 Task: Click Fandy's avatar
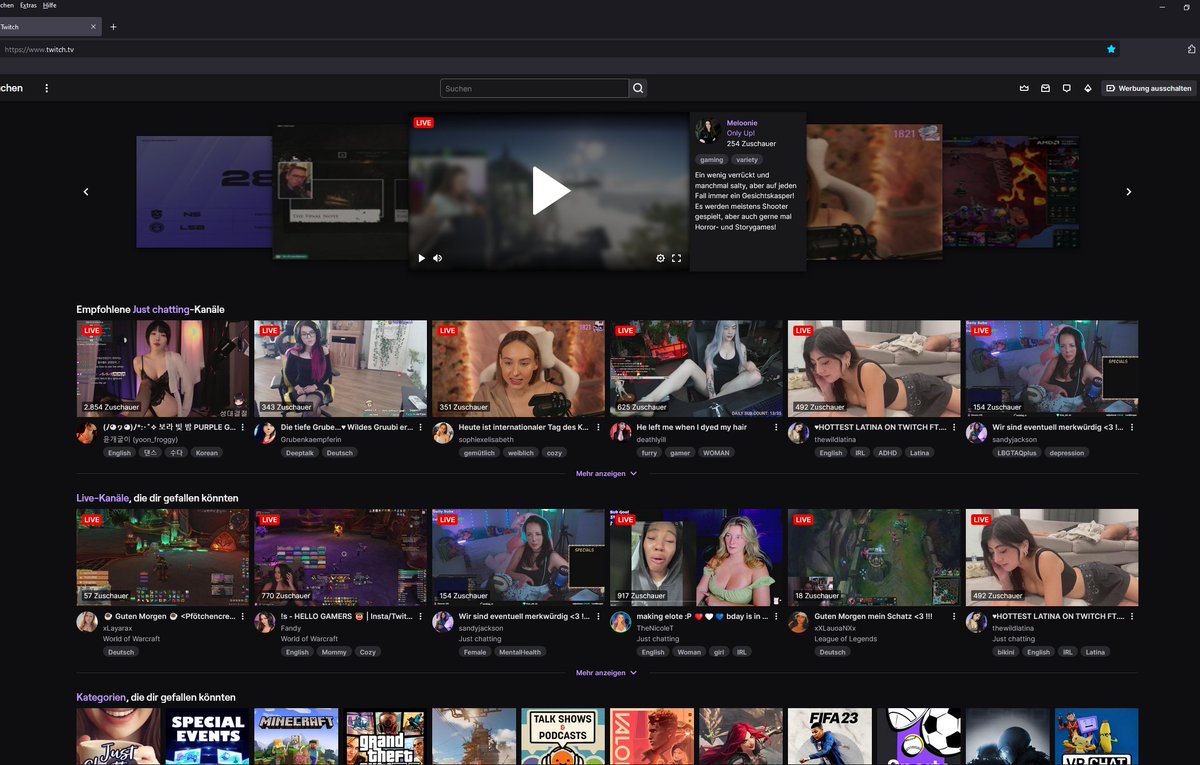[x=265, y=621]
